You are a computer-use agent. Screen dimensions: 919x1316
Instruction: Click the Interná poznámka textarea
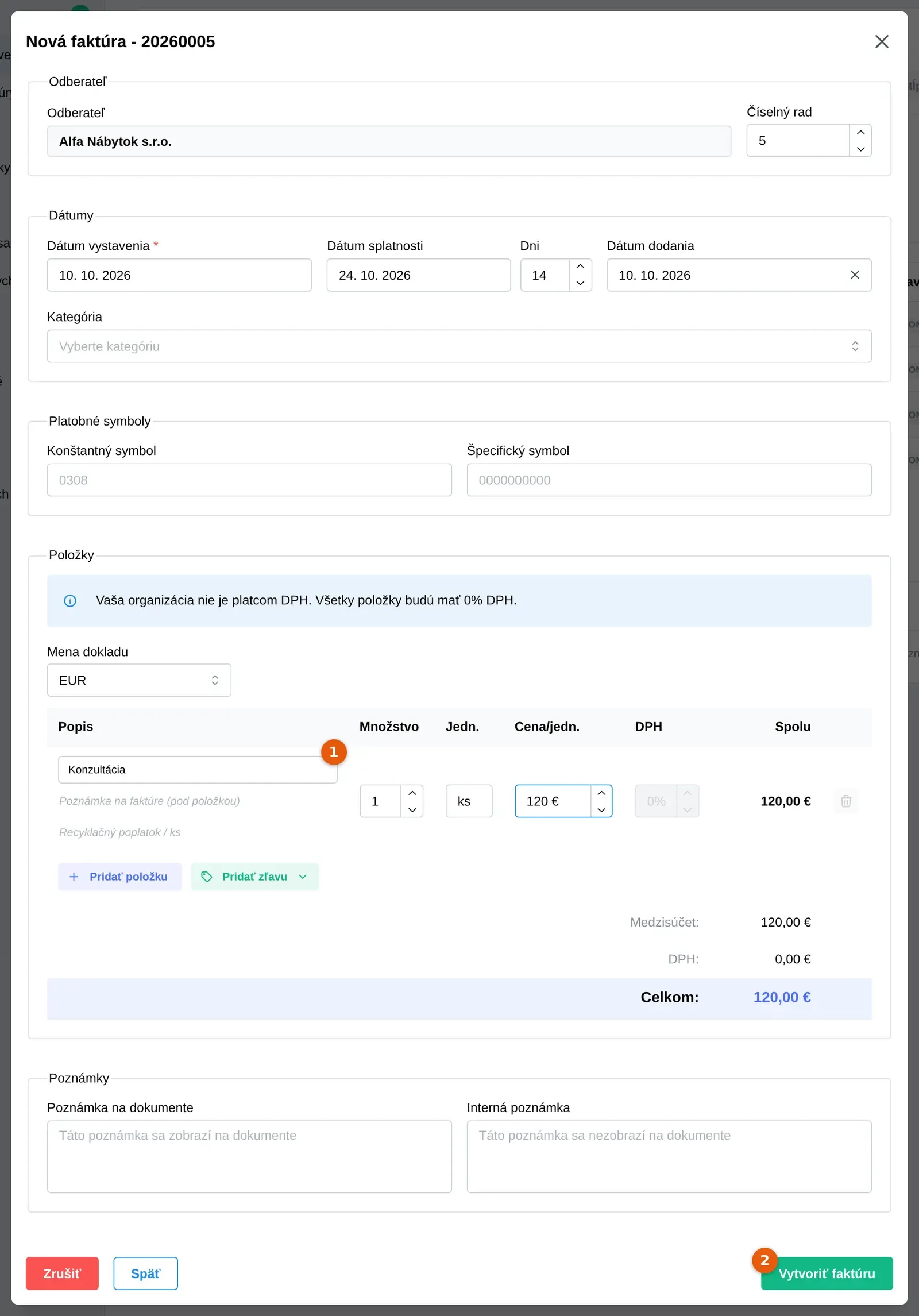669,1156
